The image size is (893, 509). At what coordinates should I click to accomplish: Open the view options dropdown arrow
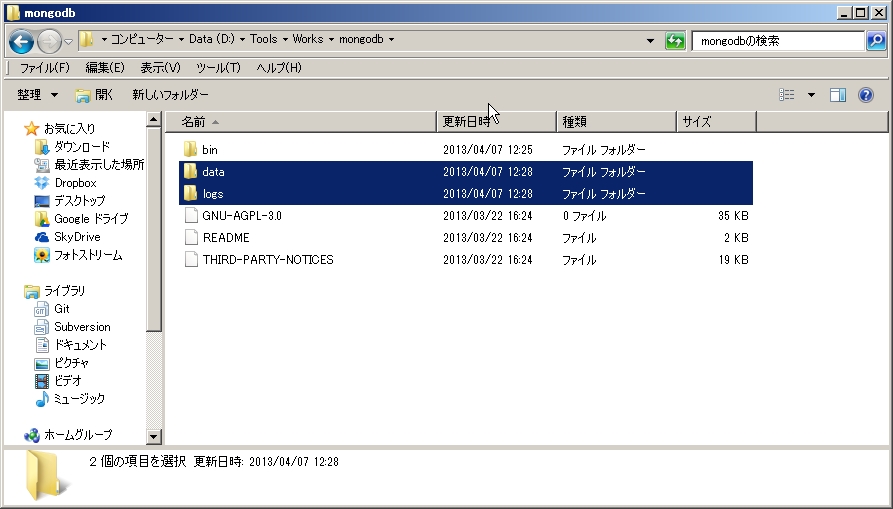(811, 95)
